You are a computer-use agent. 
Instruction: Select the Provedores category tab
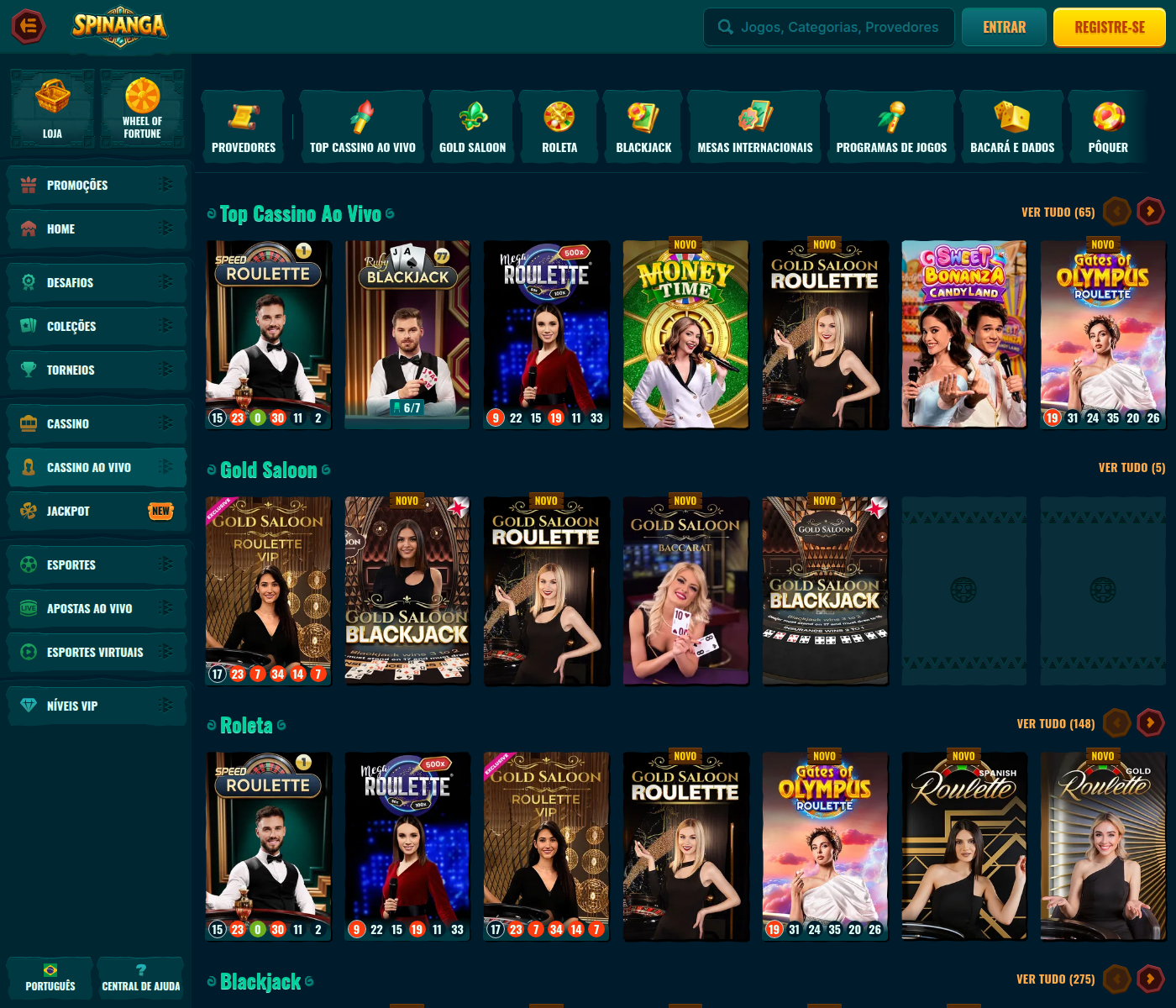pyautogui.click(x=244, y=126)
